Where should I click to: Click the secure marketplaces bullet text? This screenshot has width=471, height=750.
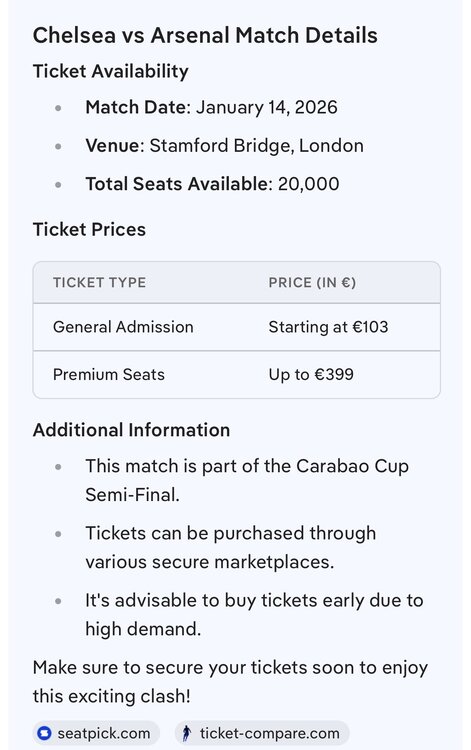click(x=230, y=547)
